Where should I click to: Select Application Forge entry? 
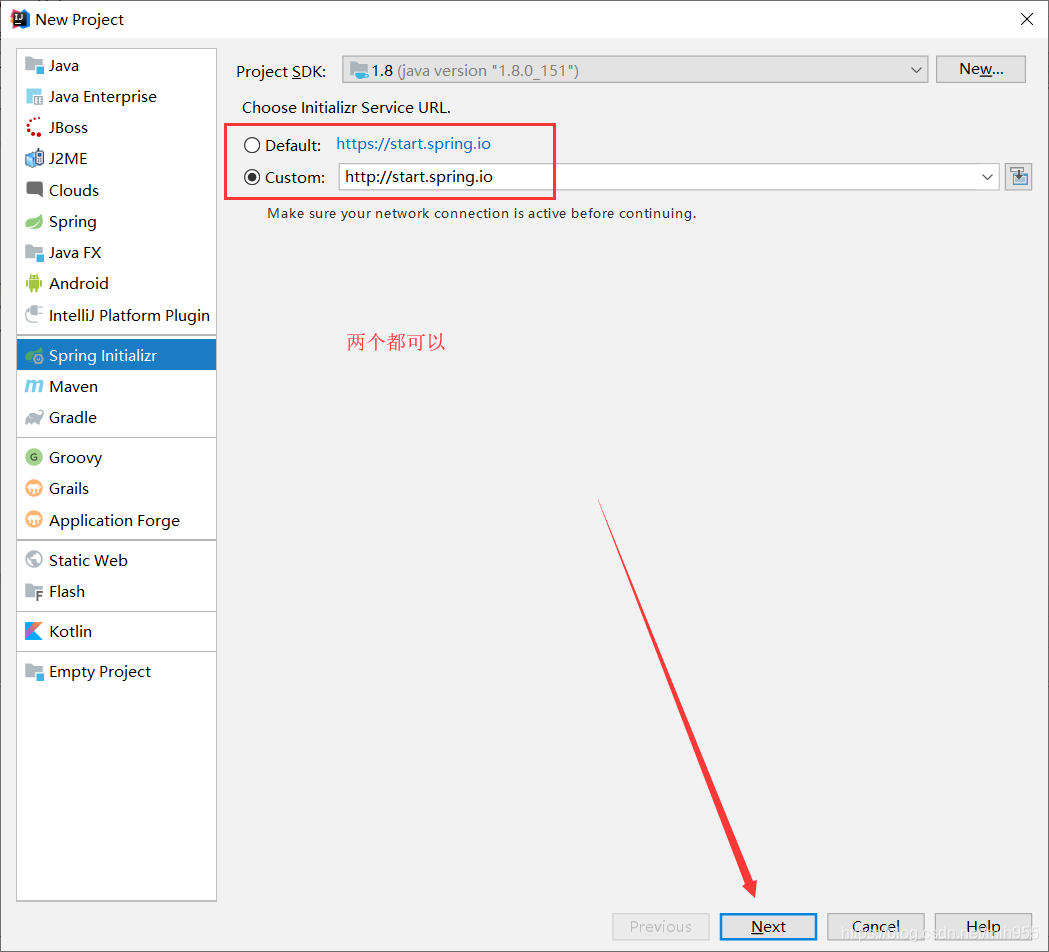pyautogui.click(x=116, y=520)
